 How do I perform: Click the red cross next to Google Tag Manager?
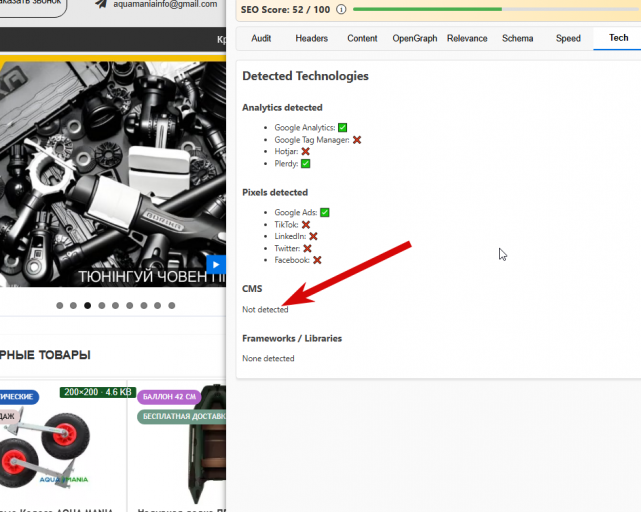(x=357, y=140)
